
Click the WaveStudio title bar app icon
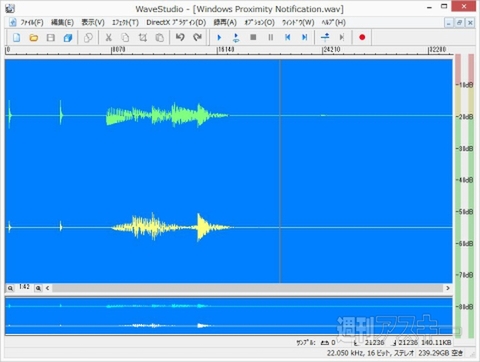pyautogui.click(x=11, y=8)
